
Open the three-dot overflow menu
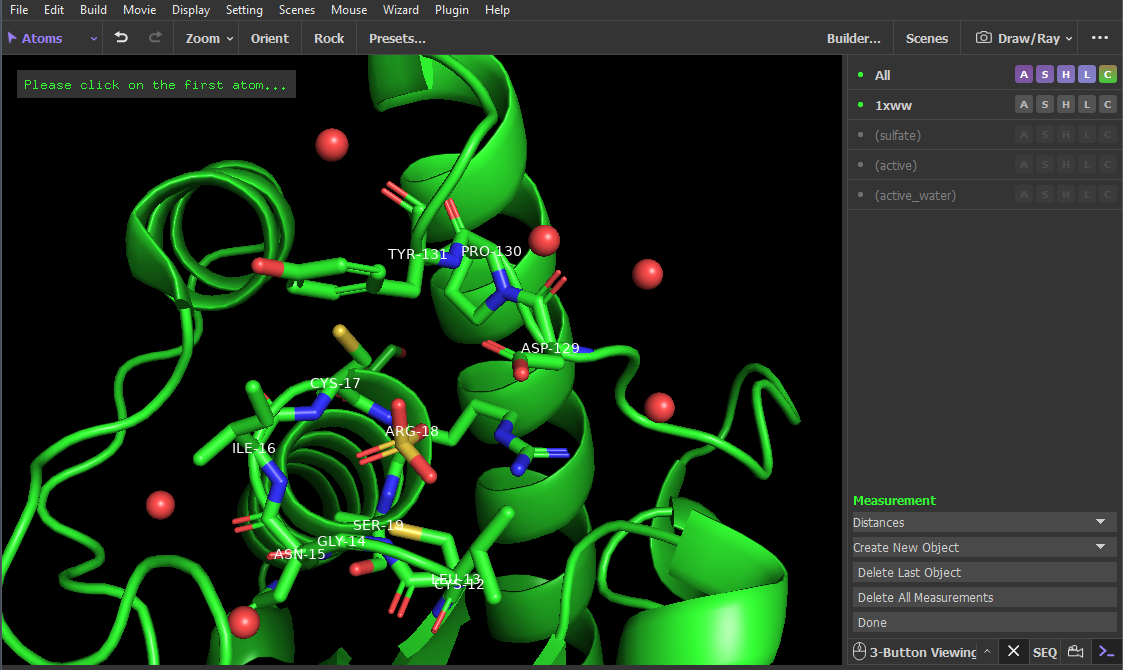pyautogui.click(x=1100, y=38)
